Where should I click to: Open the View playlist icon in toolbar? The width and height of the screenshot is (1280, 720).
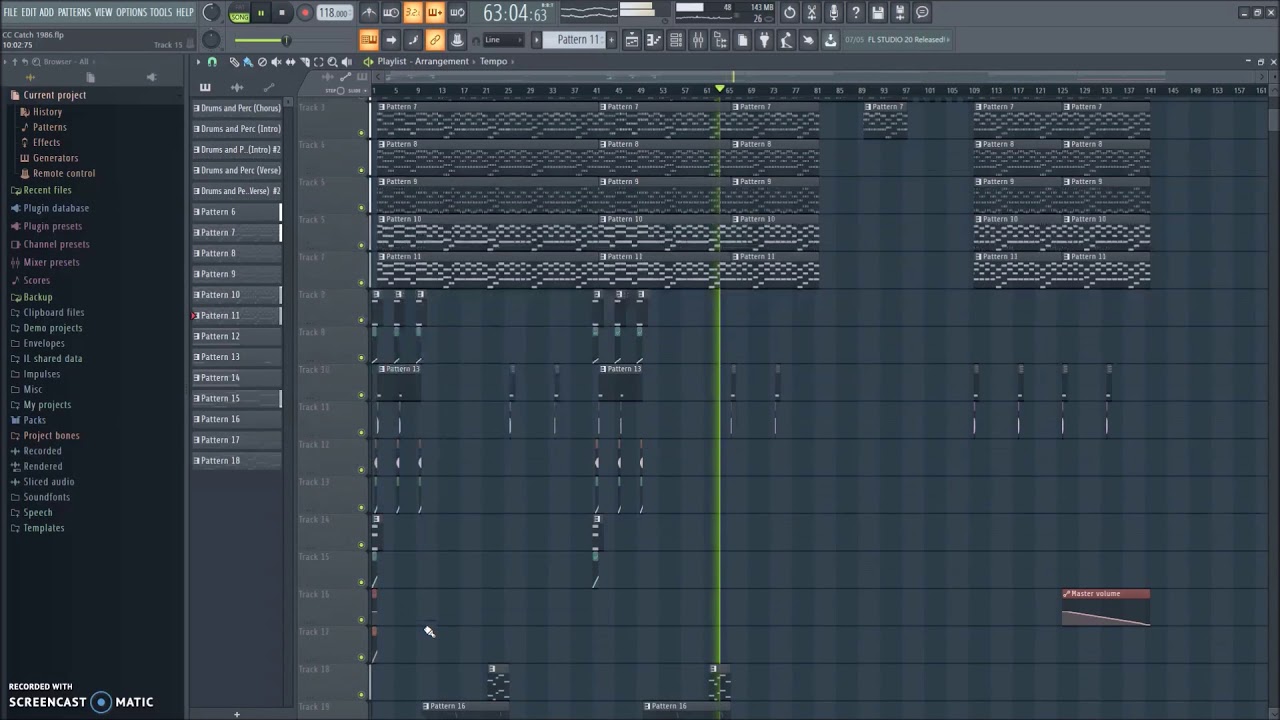(x=632, y=40)
